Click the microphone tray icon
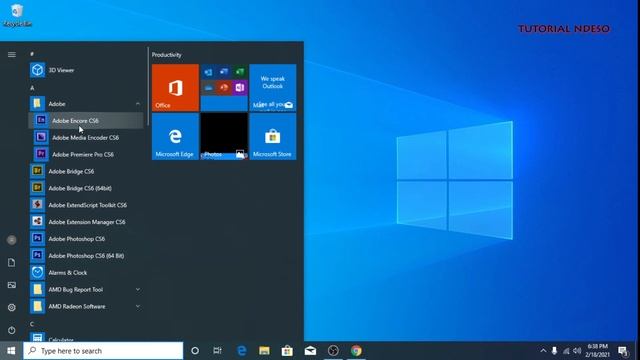Screen dimensions: 640x360 click(554, 351)
